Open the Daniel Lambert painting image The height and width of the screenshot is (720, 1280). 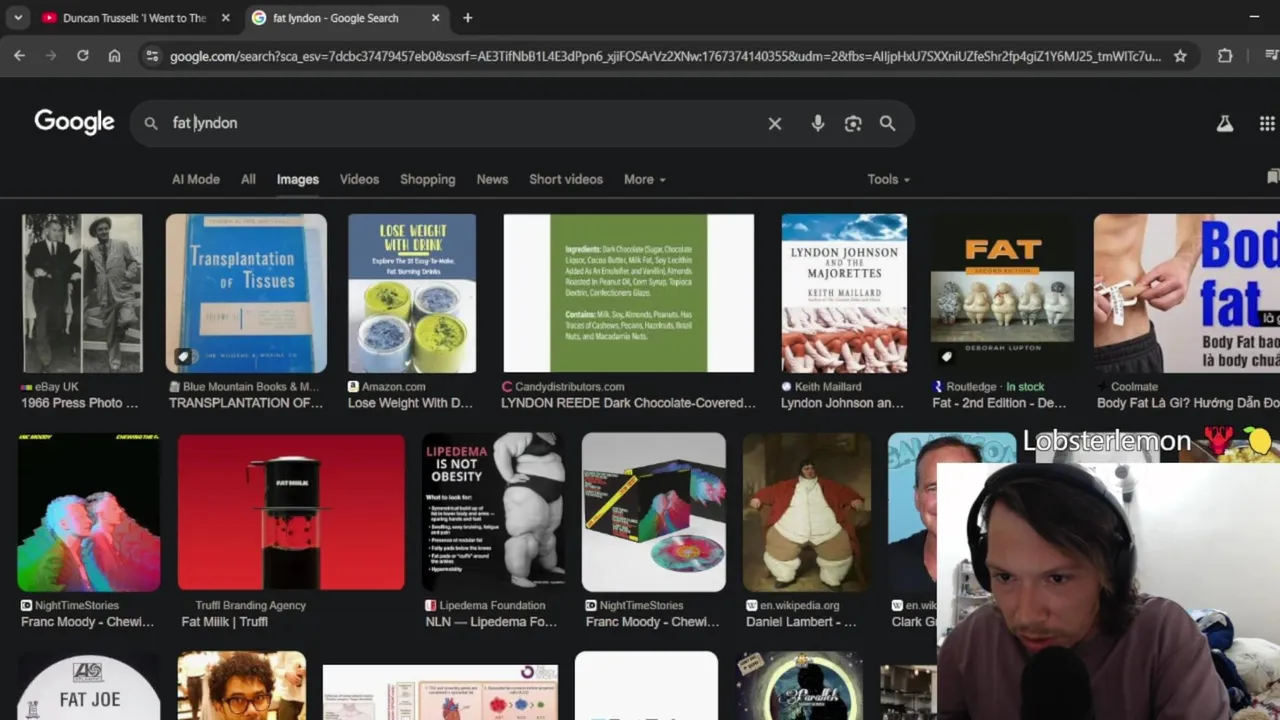click(x=807, y=512)
